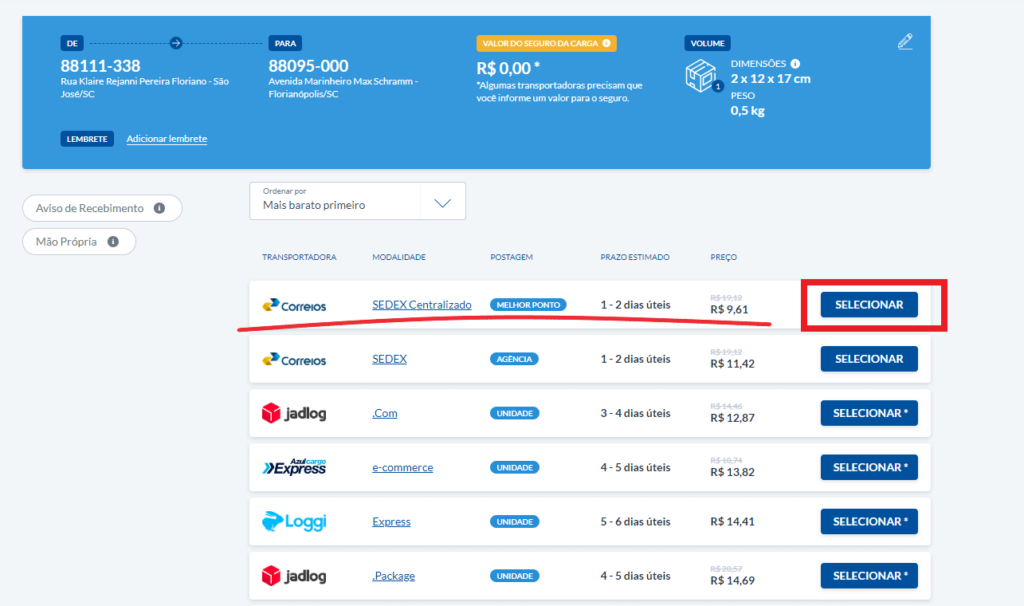Click the chevron arrow of sort dropdown
The image size is (1024, 606).
pos(443,203)
